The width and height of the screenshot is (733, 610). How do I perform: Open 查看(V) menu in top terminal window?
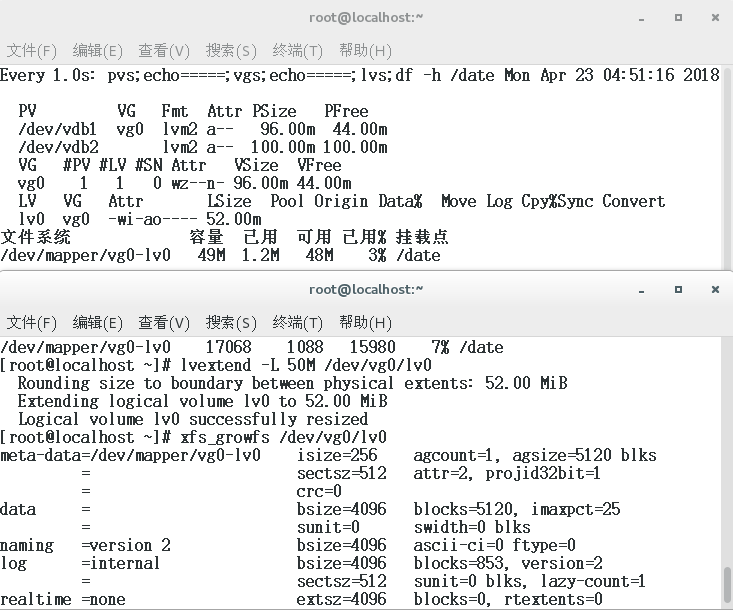point(164,50)
